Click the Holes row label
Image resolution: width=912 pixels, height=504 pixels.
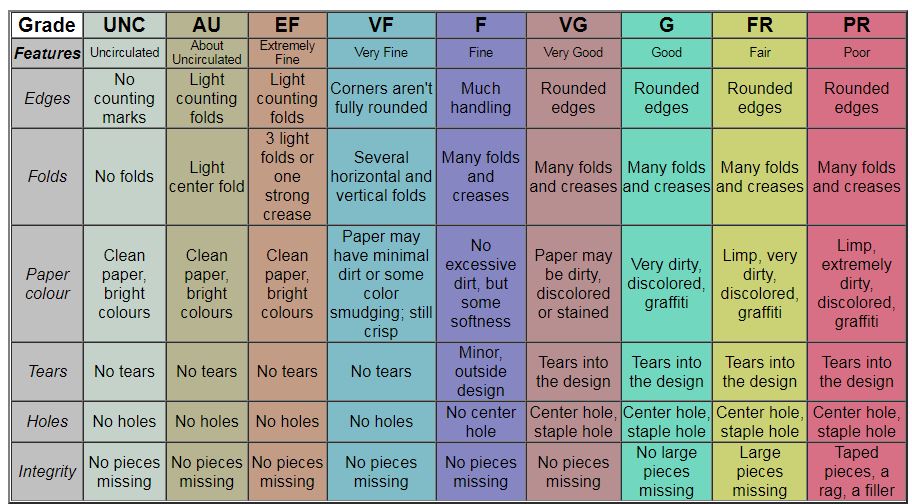click(47, 421)
